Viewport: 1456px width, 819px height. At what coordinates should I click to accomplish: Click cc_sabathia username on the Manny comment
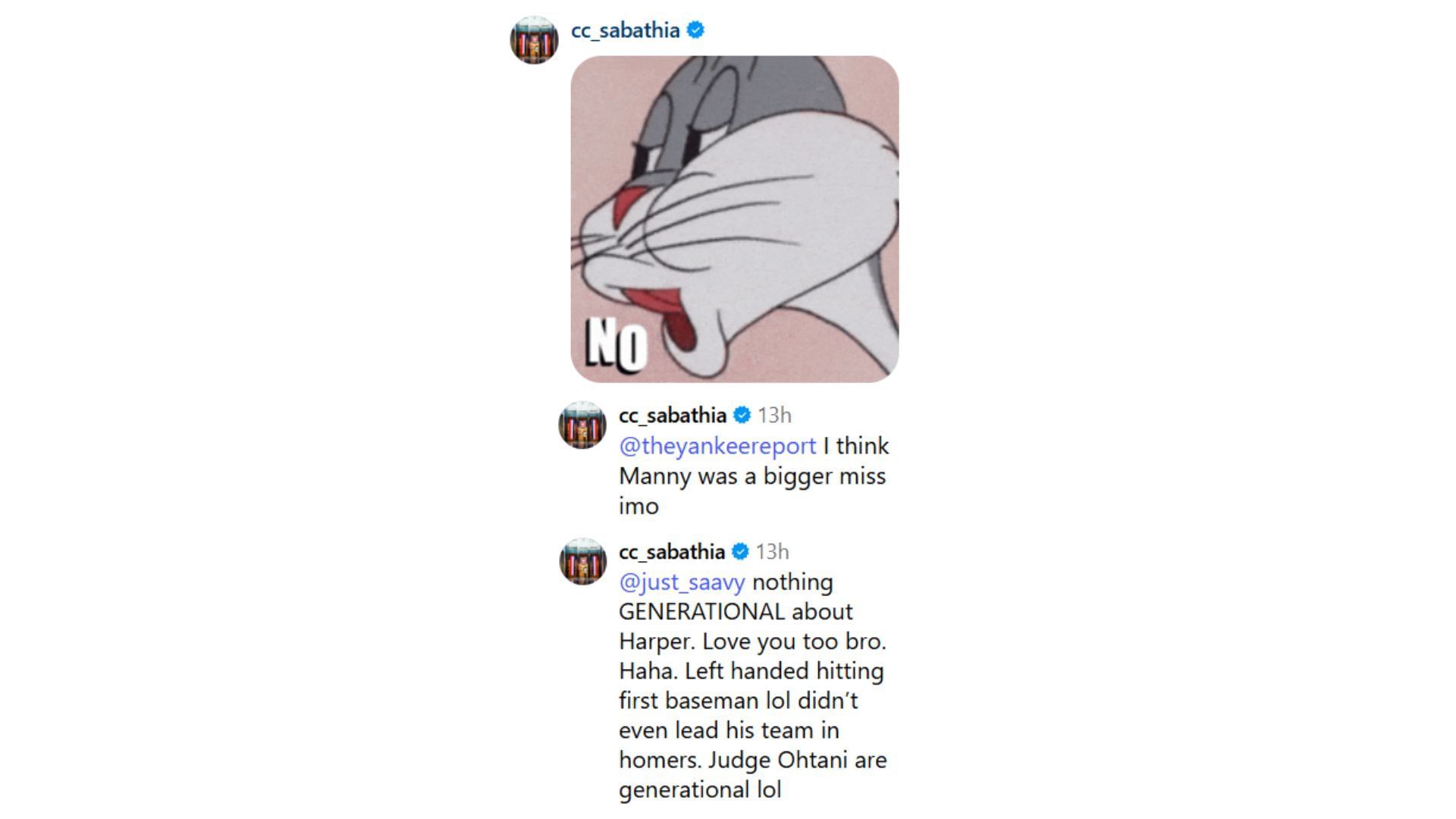(x=673, y=416)
